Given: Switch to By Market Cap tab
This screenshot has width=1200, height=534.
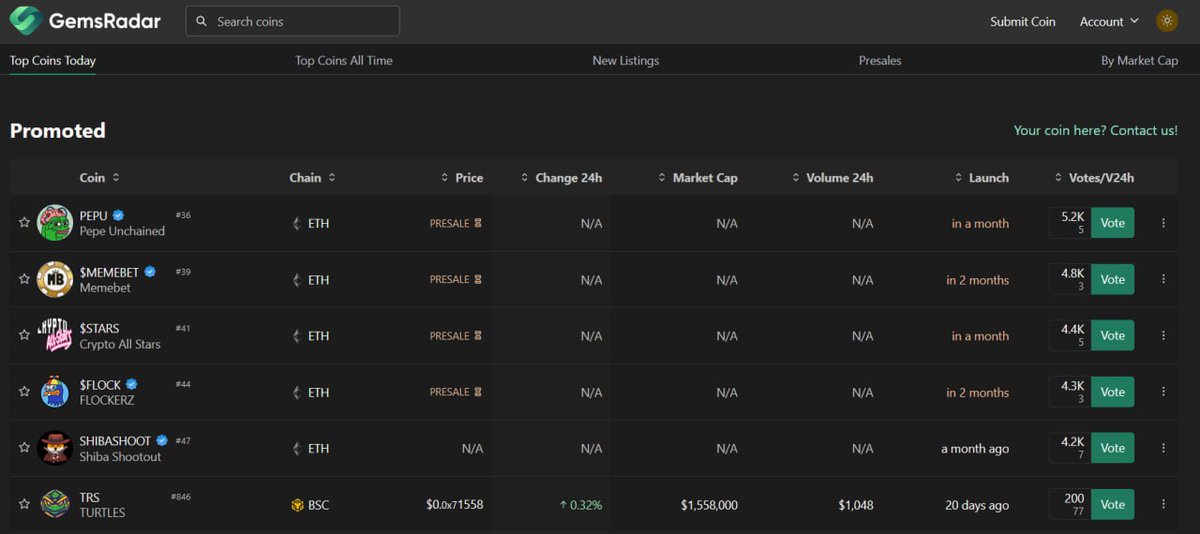Looking at the screenshot, I should tap(1140, 60).
